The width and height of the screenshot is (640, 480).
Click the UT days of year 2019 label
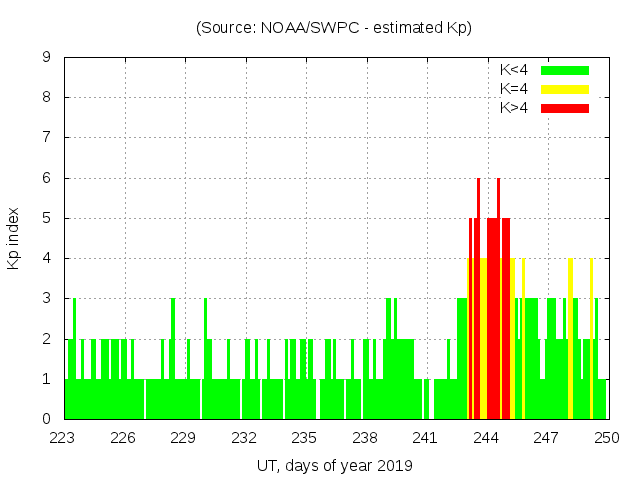[334, 465]
